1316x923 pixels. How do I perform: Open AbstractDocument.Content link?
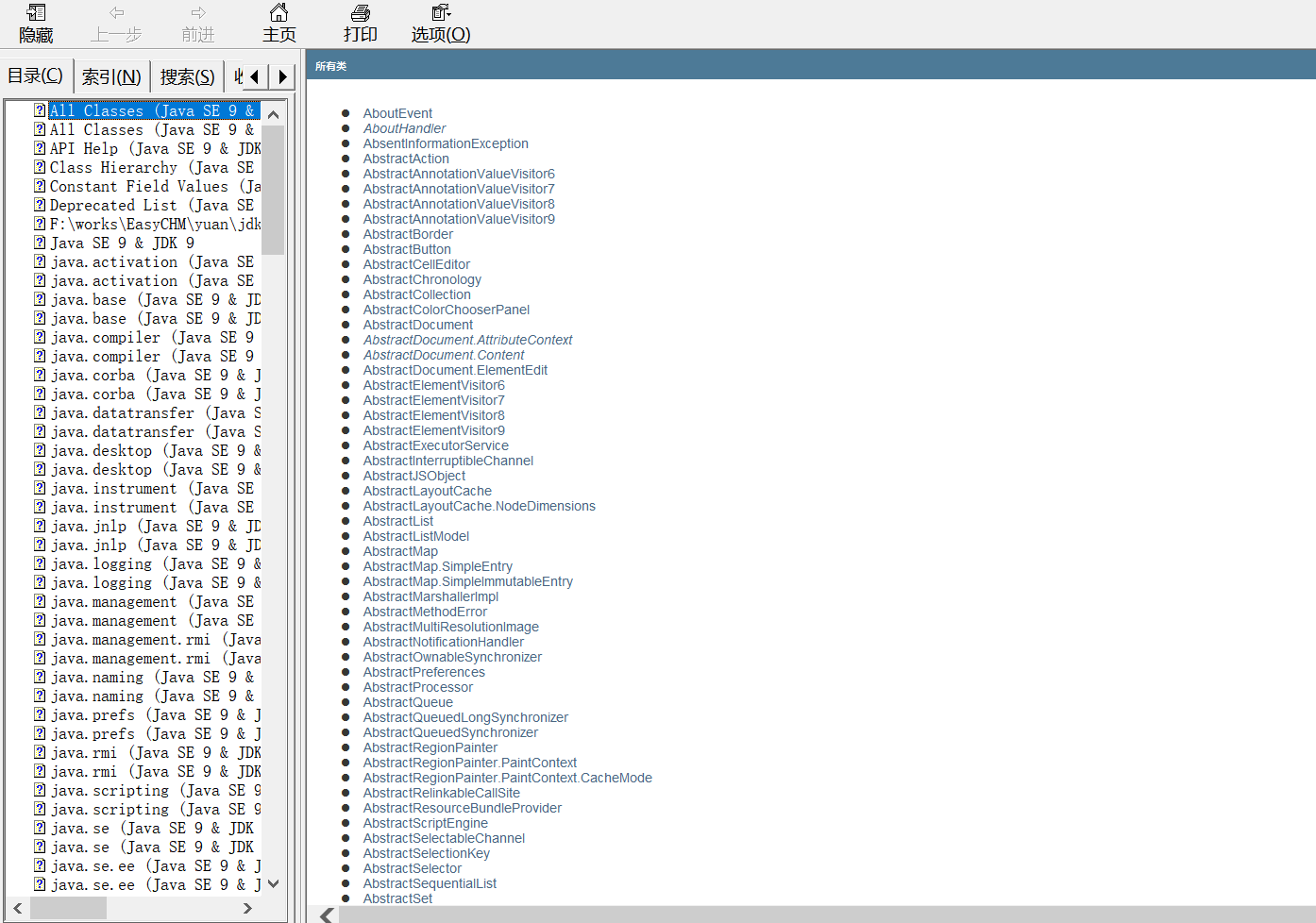(x=444, y=355)
